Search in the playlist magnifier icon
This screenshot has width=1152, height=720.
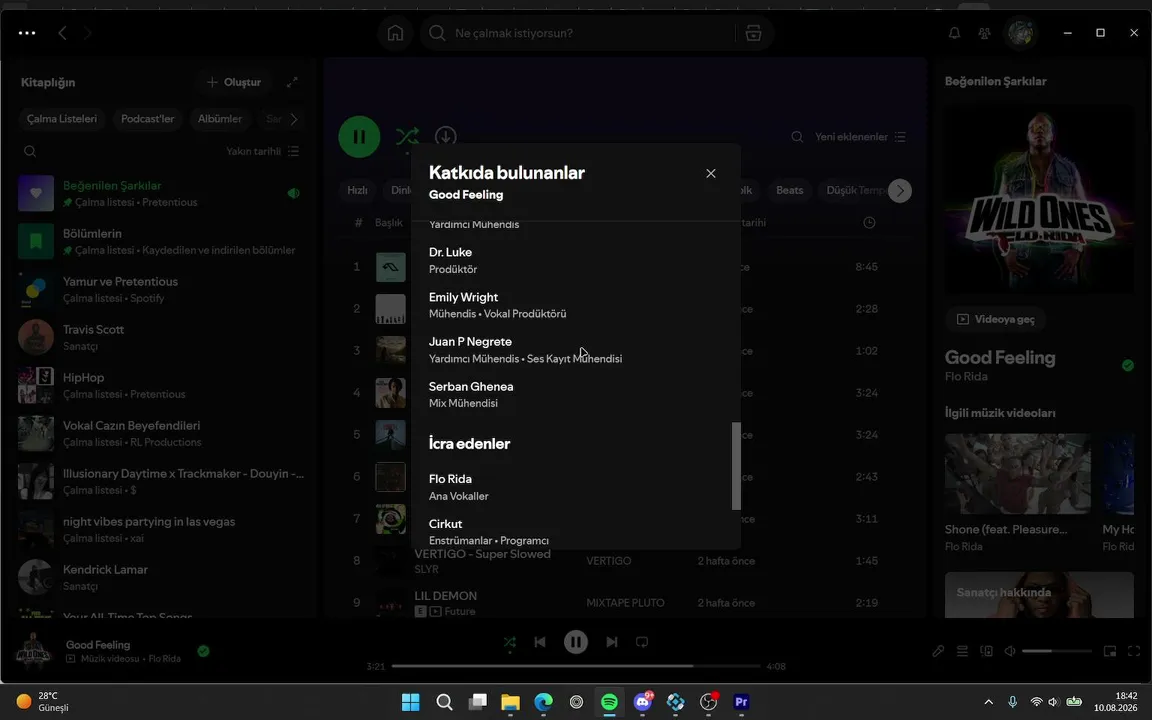(x=797, y=137)
